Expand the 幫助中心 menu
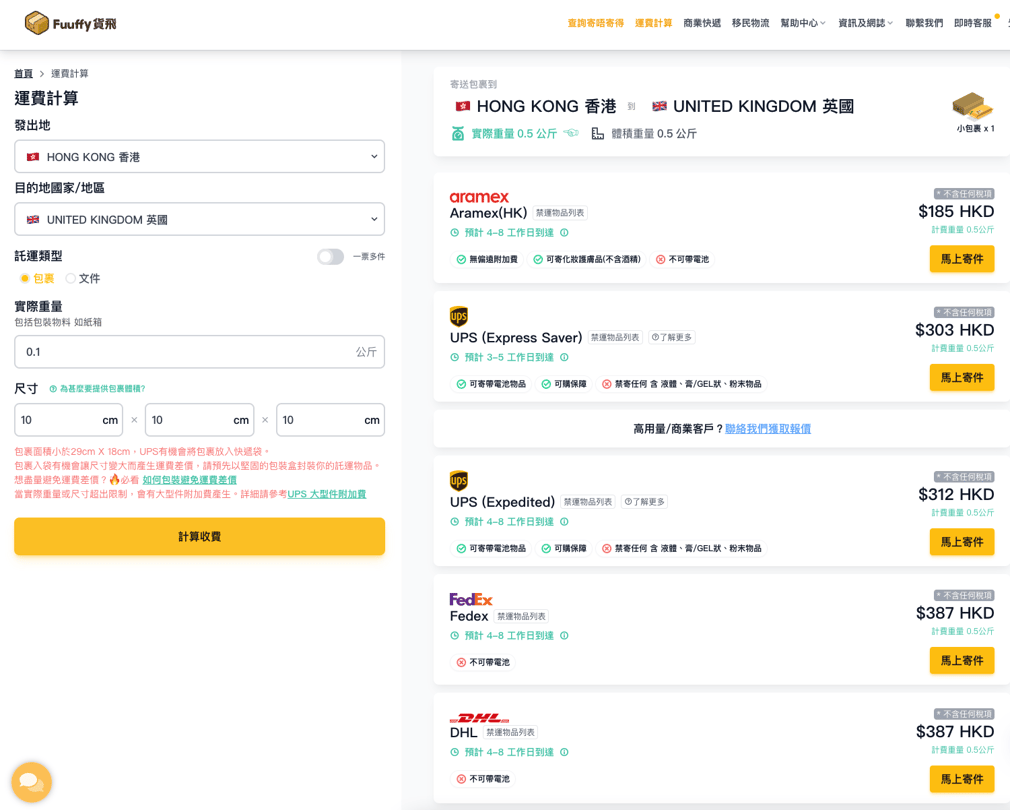Screen dimensions: 1010x810 tap(802, 23)
